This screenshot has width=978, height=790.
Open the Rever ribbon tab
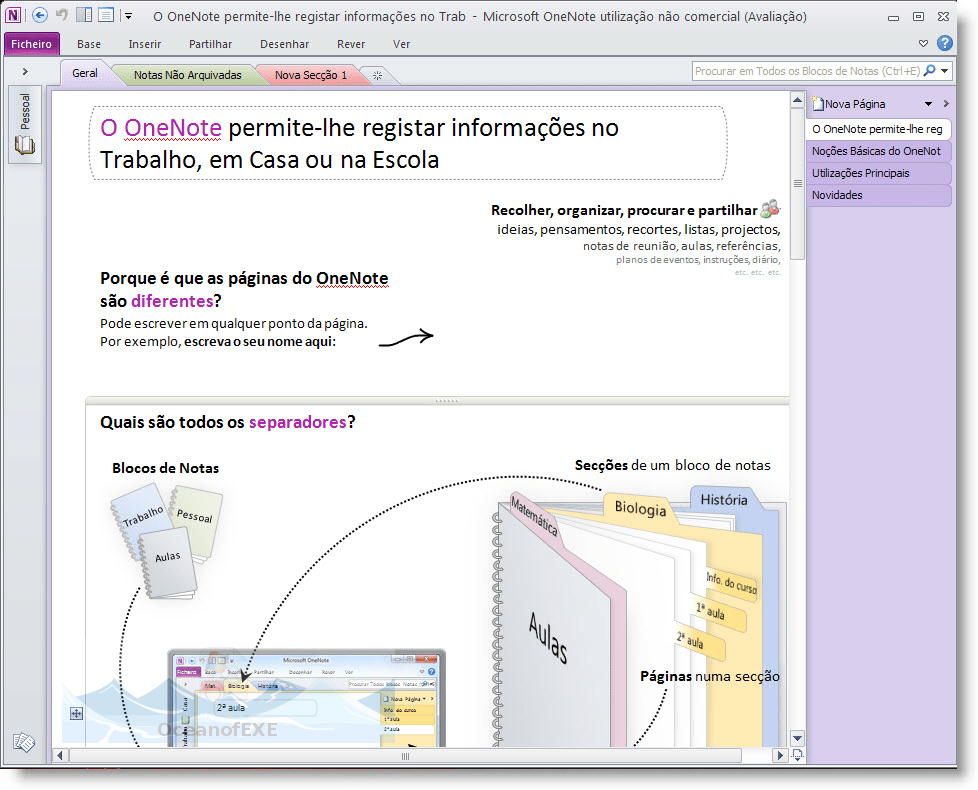(x=351, y=44)
